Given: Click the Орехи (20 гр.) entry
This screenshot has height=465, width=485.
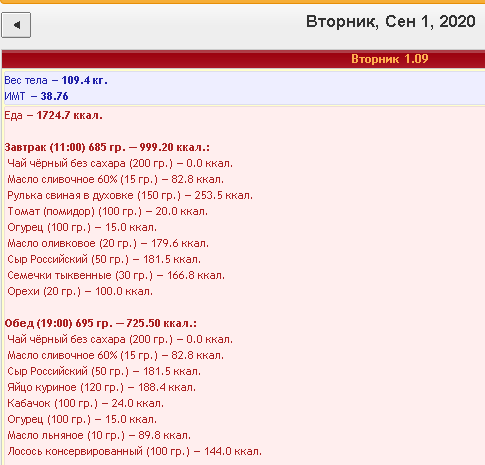Looking at the screenshot, I should [80, 291].
